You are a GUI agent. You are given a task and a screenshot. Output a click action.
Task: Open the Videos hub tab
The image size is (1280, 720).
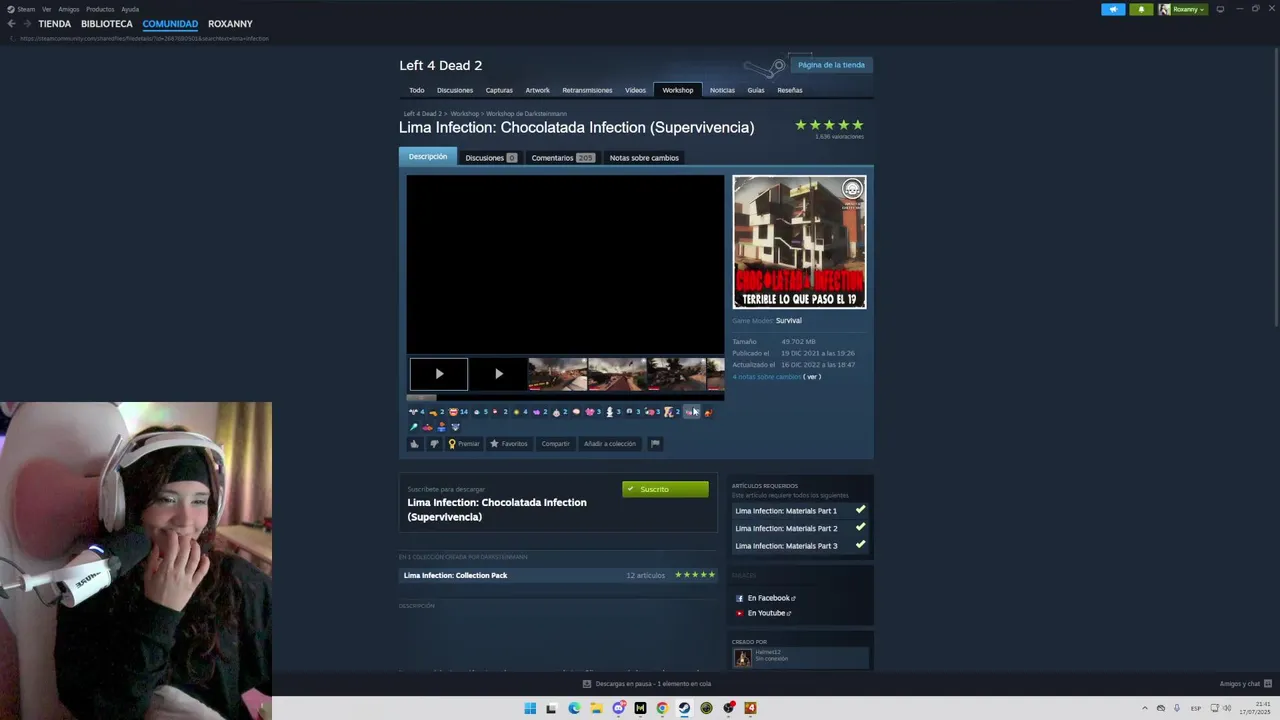point(635,90)
